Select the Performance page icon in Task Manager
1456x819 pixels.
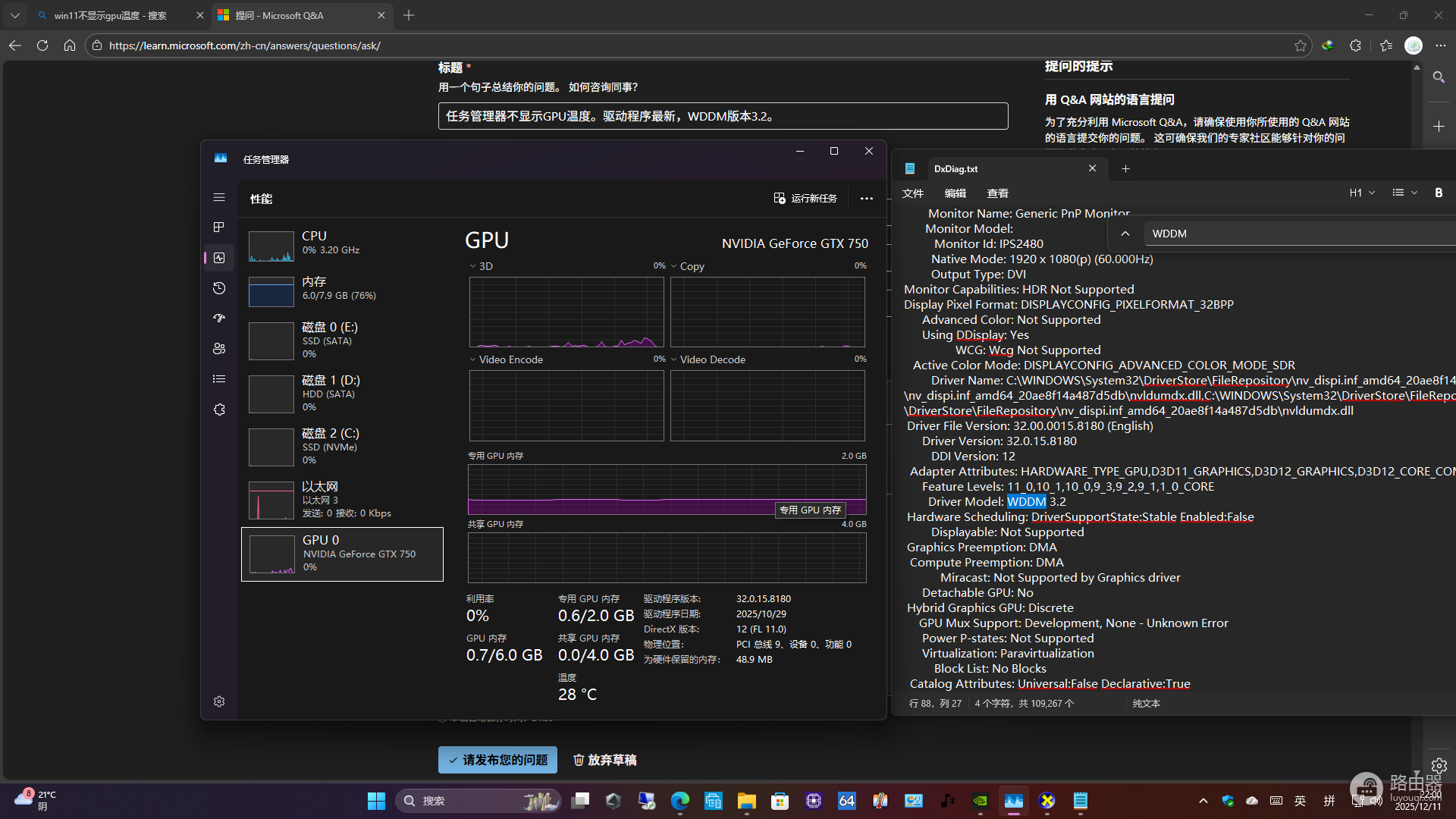(219, 258)
